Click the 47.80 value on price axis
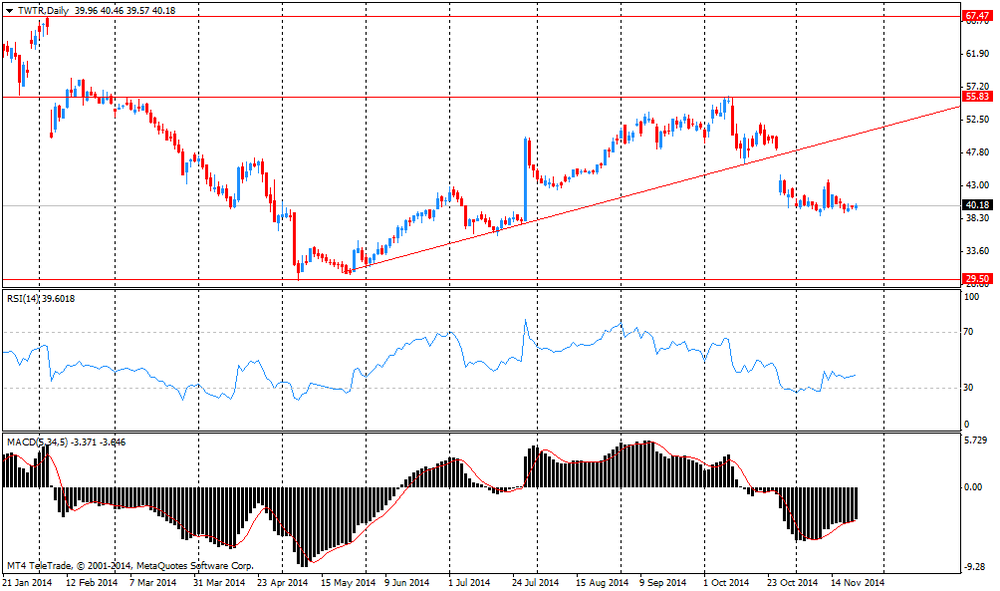The image size is (1000, 591). coord(974,152)
